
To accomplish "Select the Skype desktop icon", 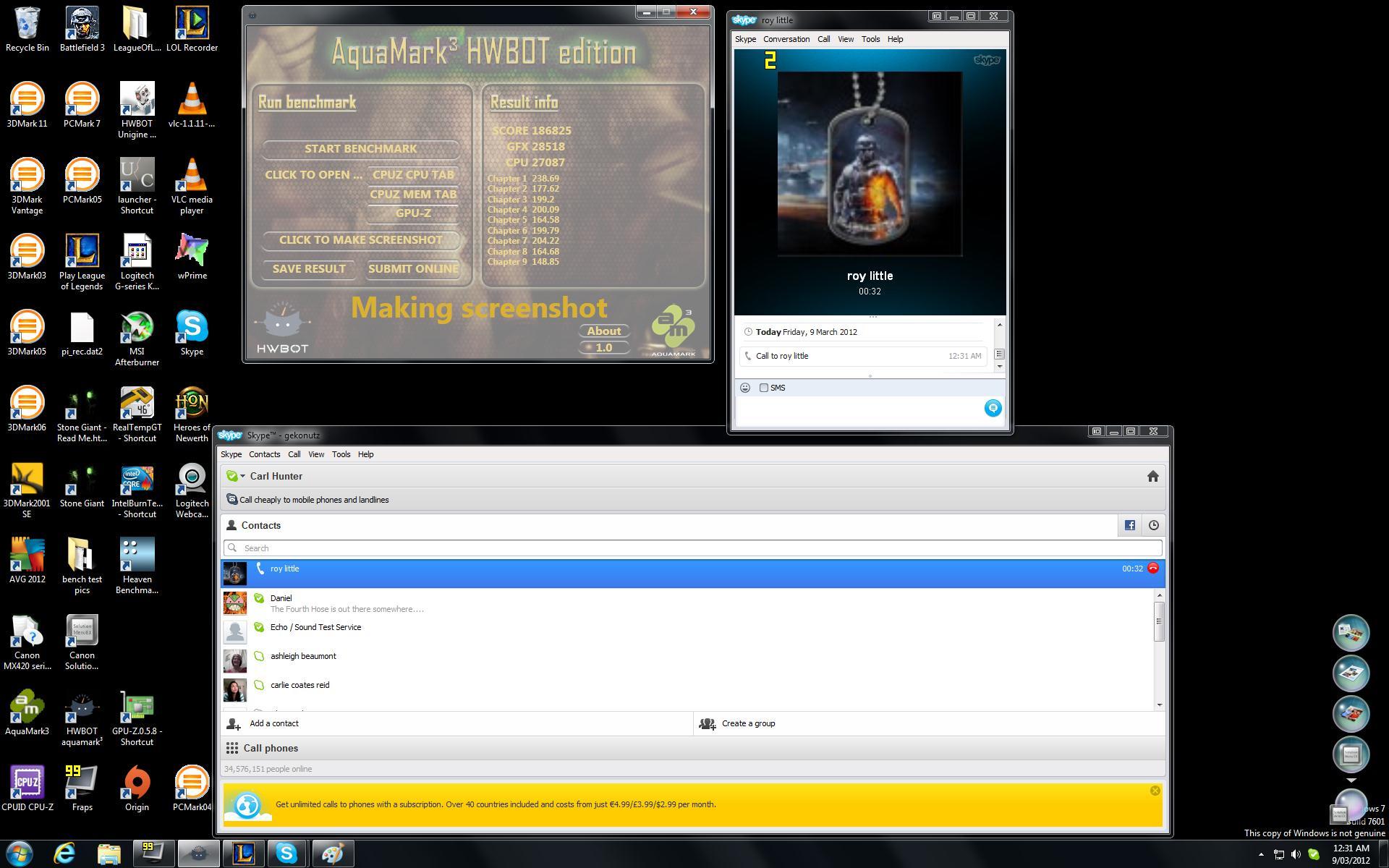I will click(x=192, y=333).
